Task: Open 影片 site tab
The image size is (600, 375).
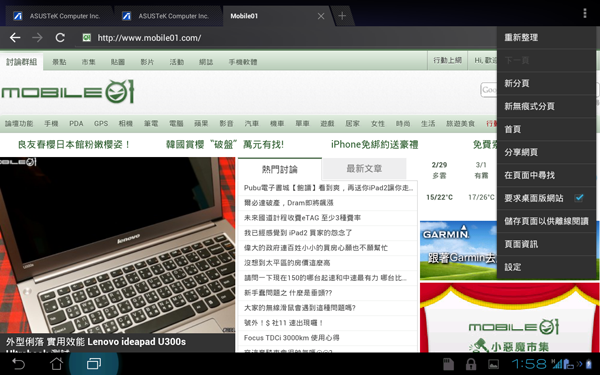Action: (x=147, y=62)
